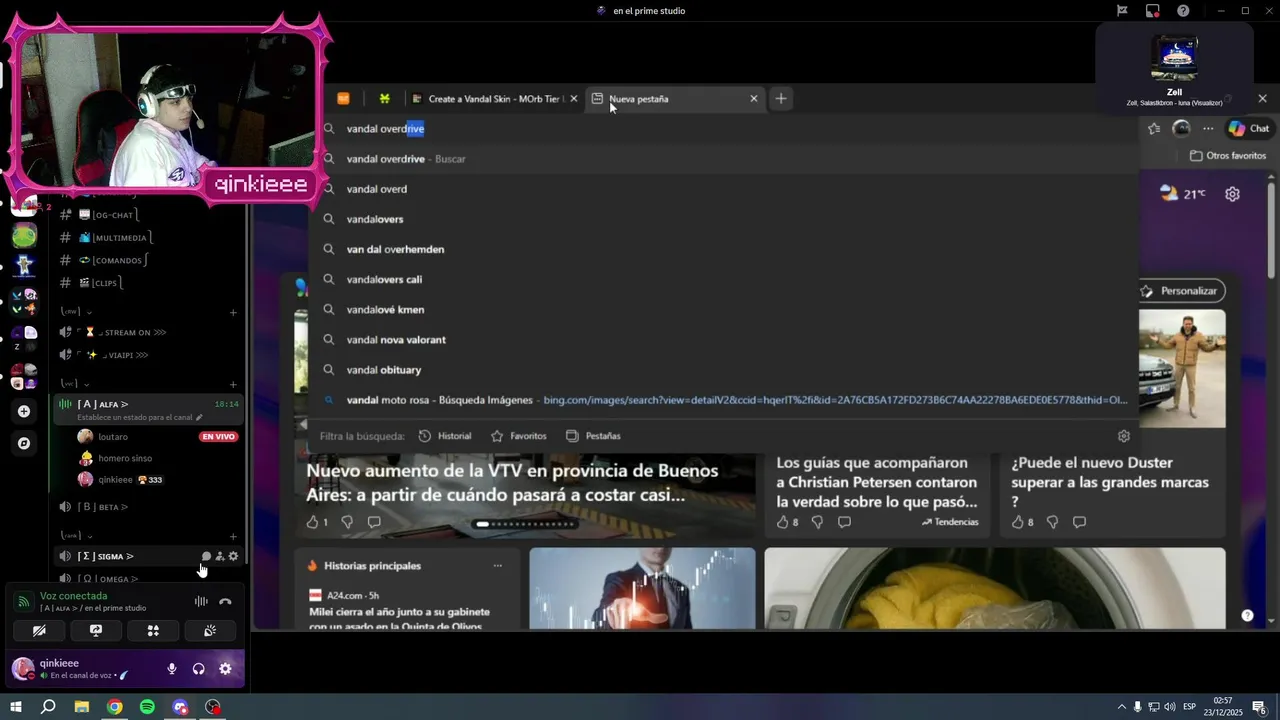The width and height of the screenshot is (1280, 720).
Task: Show hidden system tray icons
Action: (x=1121, y=707)
